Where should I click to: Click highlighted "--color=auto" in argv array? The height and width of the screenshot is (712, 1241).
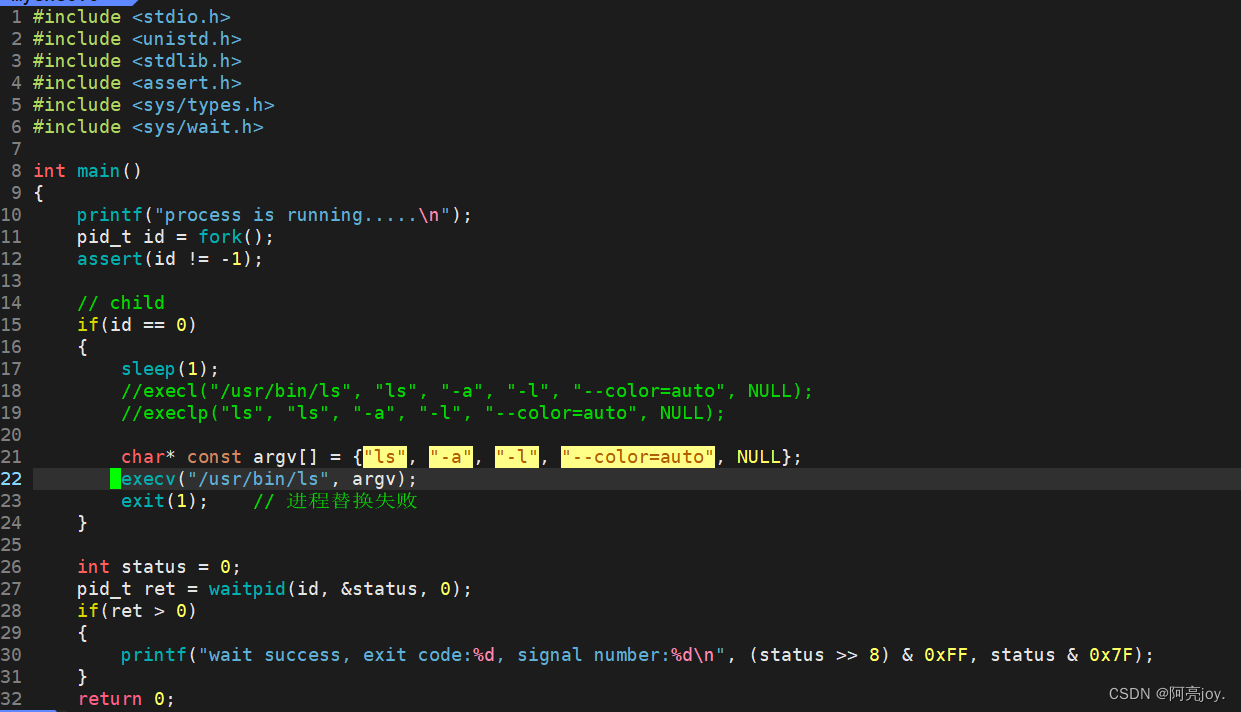pos(638,457)
